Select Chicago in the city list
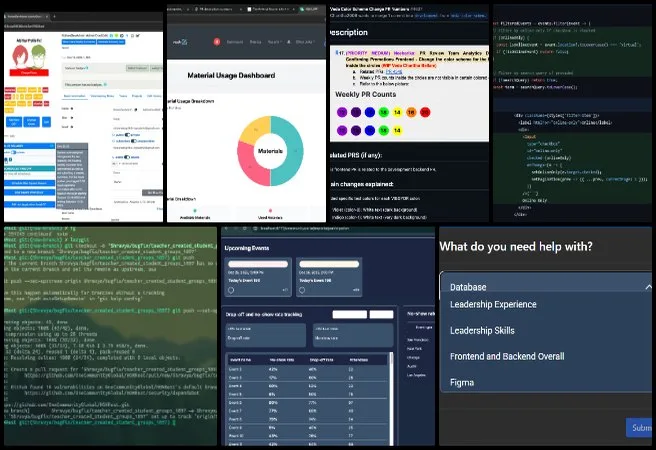This screenshot has height=450, width=656. click(413, 358)
